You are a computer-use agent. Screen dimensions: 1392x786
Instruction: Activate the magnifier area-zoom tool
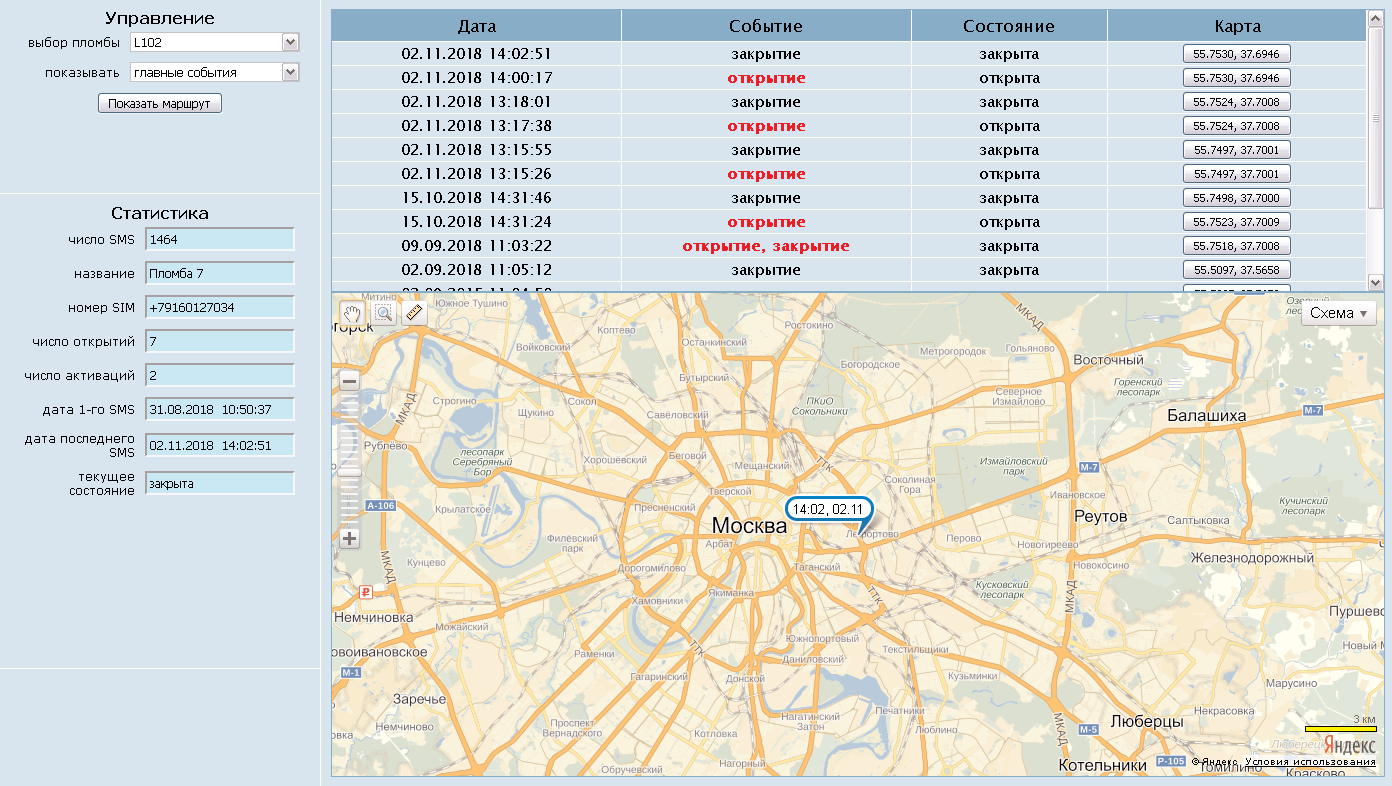point(382,313)
